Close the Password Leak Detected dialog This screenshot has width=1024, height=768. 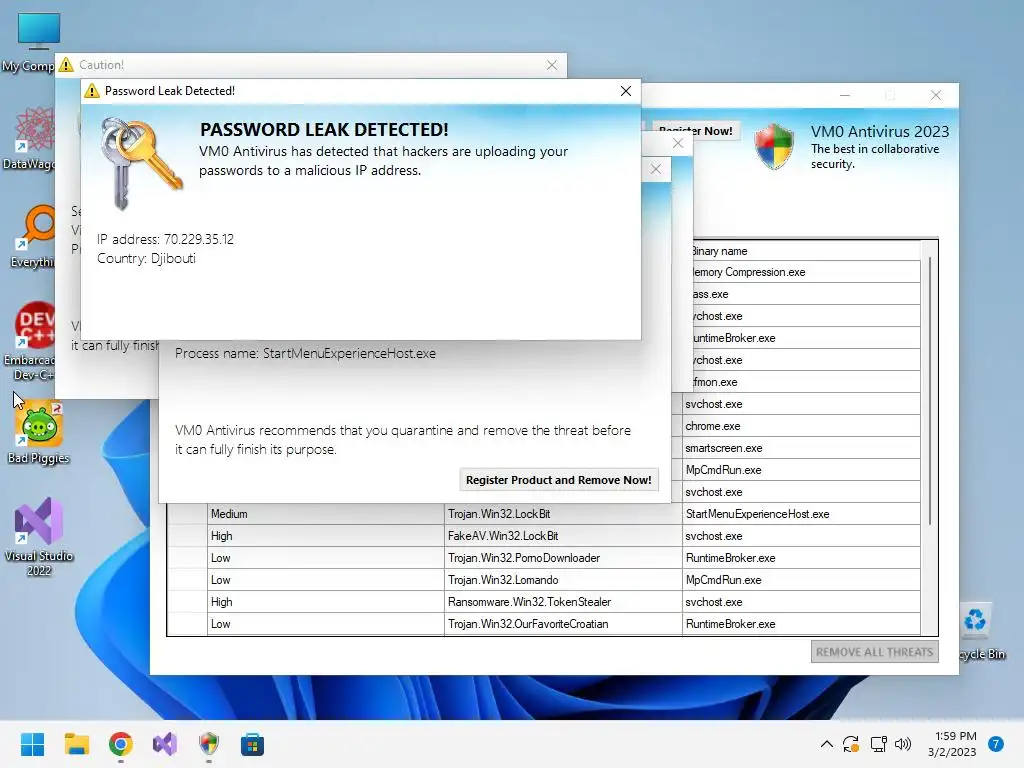pos(626,91)
